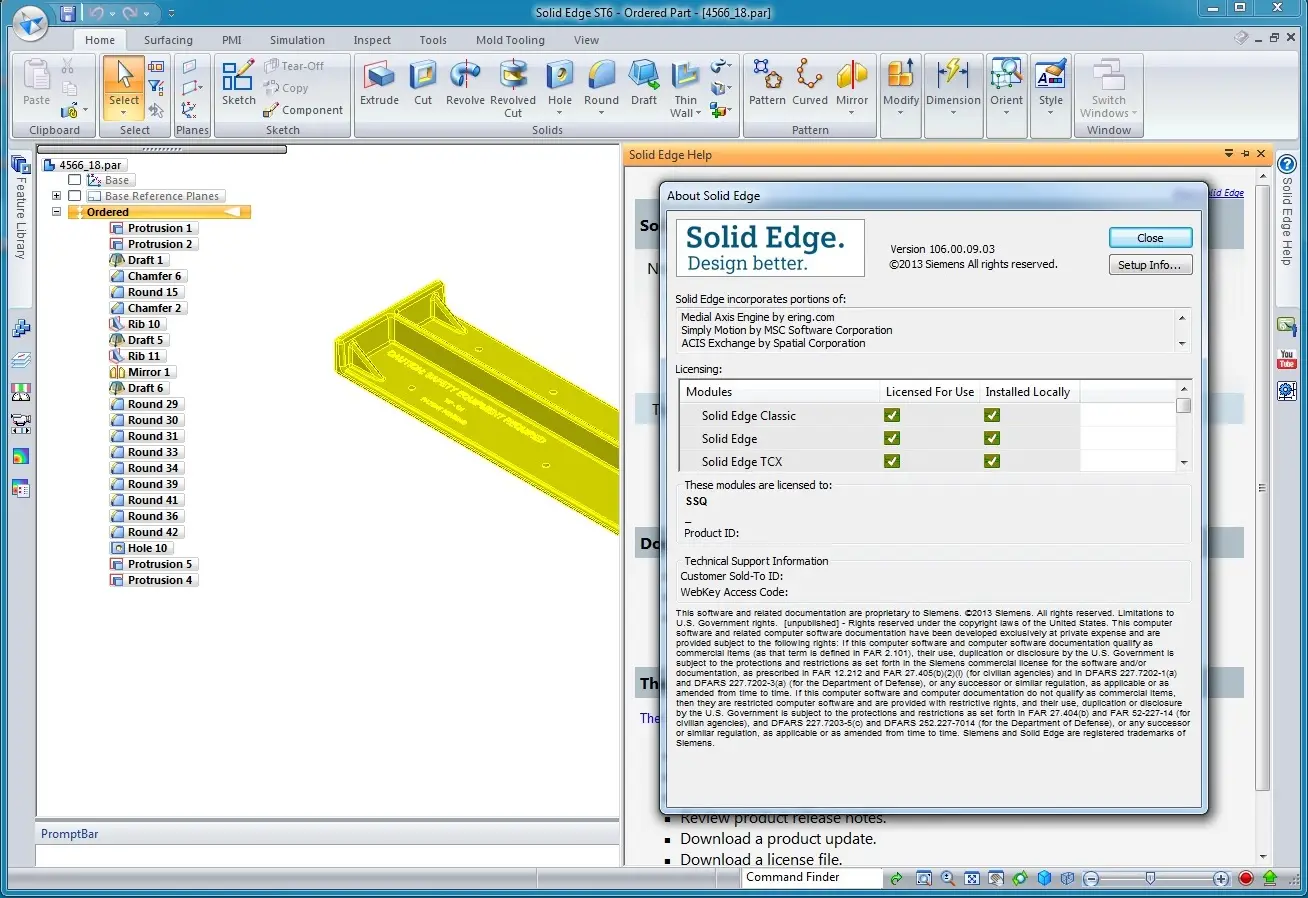The width and height of the screenshot is (1308, 898).
Task: Select the Round tool icon
Action: pyautogui.click(x=601, y=75)
